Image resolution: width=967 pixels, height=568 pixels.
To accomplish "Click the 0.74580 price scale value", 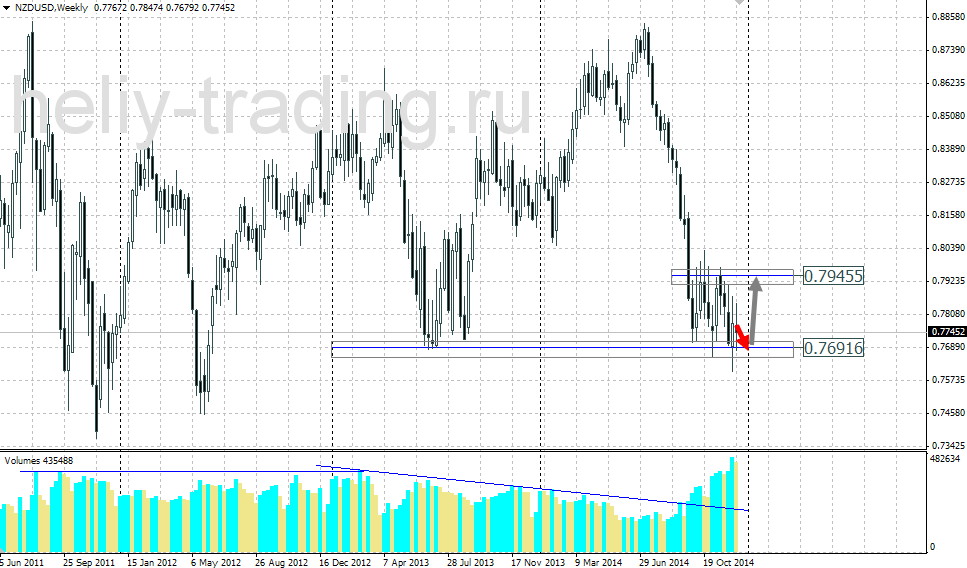I will 949,413.
